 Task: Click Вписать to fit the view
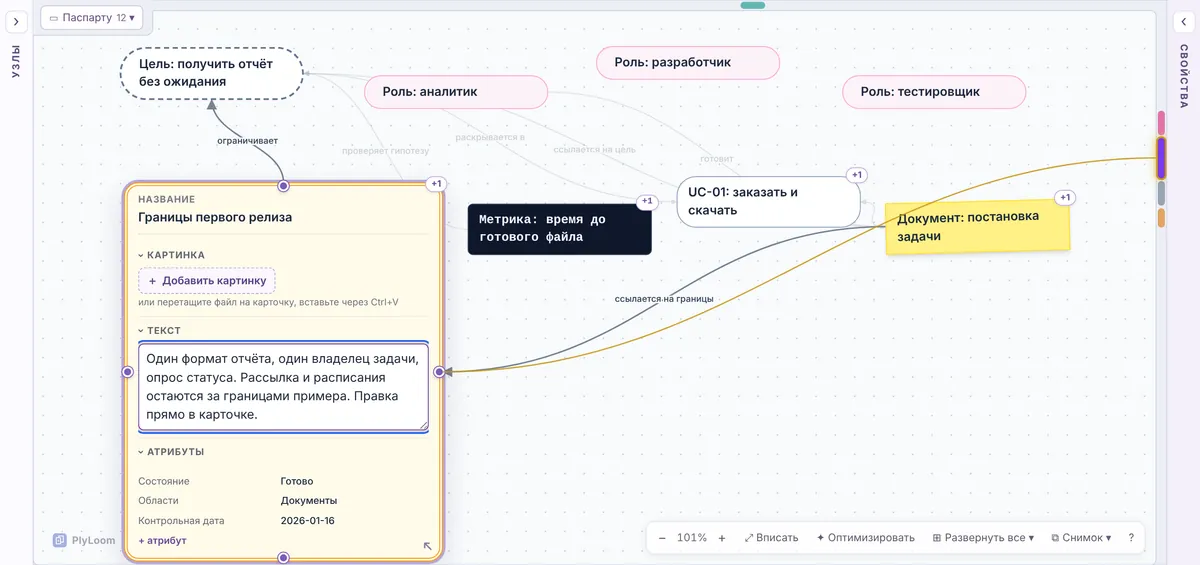pyautogui.click(x=771, y=538)
